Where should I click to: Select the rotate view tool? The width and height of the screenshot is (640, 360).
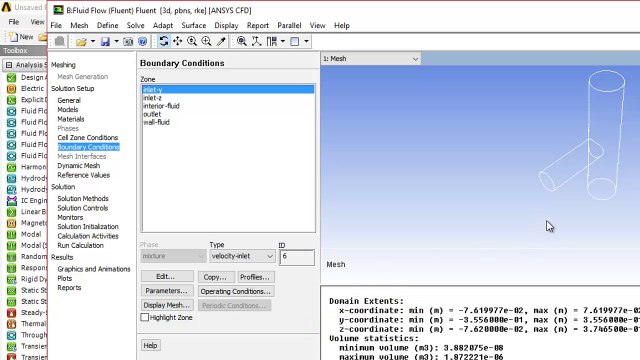pyautogui.click(x=164, y=41)
